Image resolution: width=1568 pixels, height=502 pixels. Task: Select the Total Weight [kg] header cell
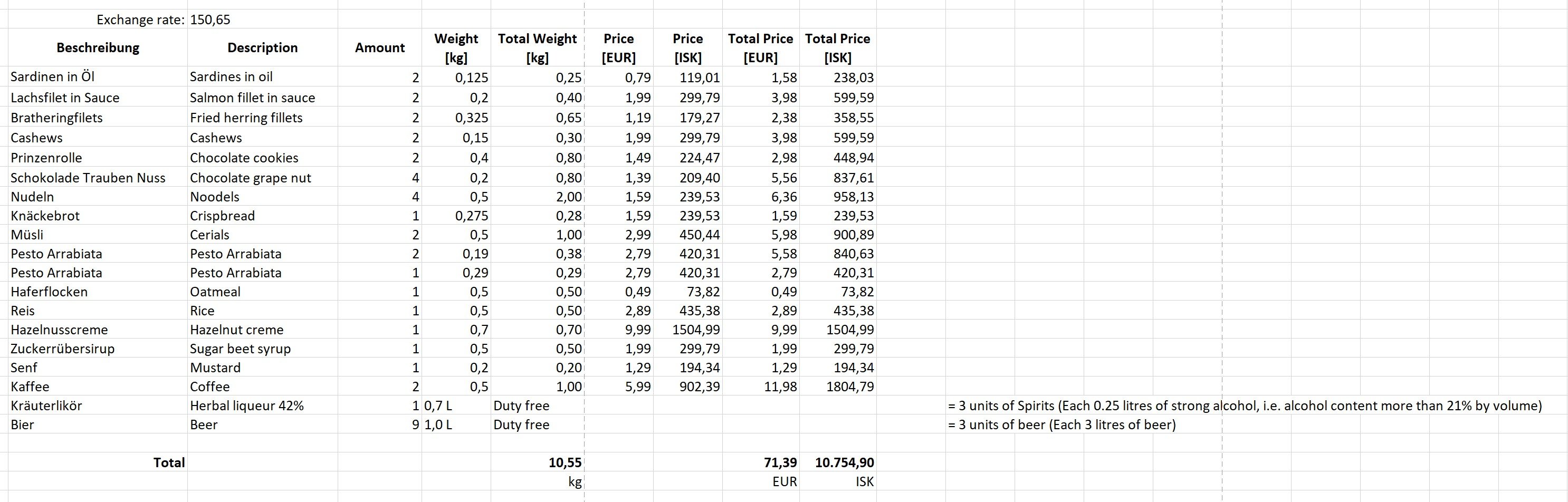537,47
